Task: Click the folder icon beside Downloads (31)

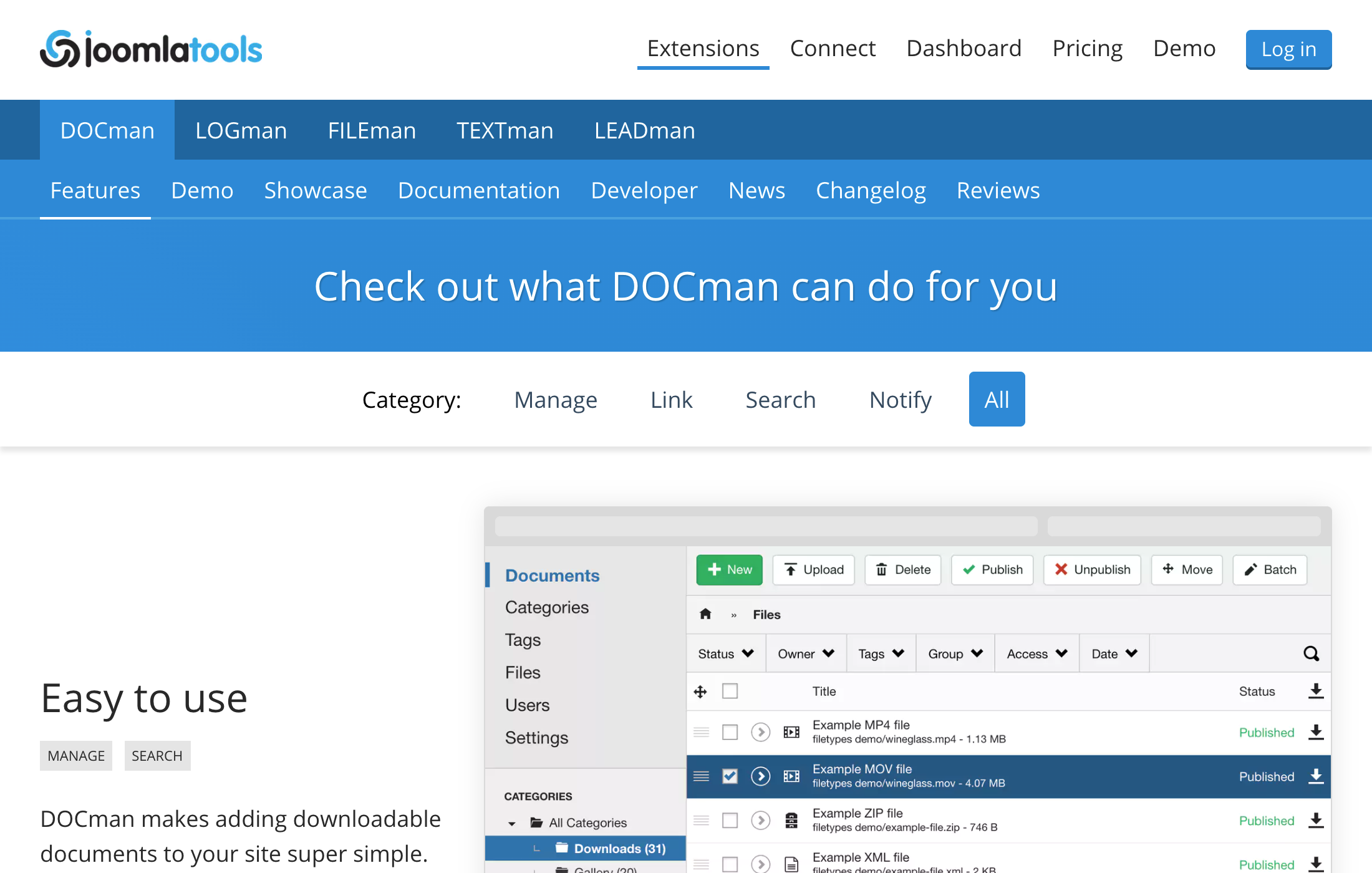Action: (562, 848)
